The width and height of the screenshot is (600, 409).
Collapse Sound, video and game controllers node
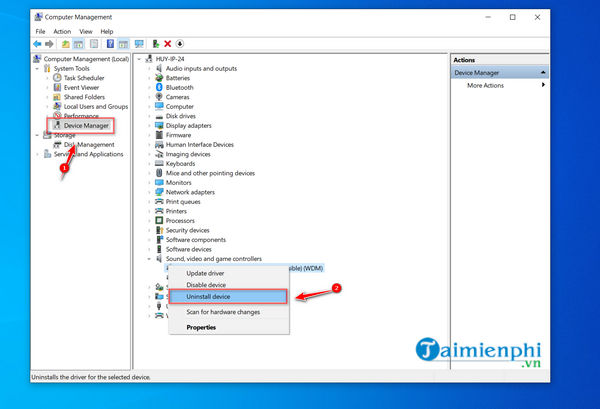(150, 259)
